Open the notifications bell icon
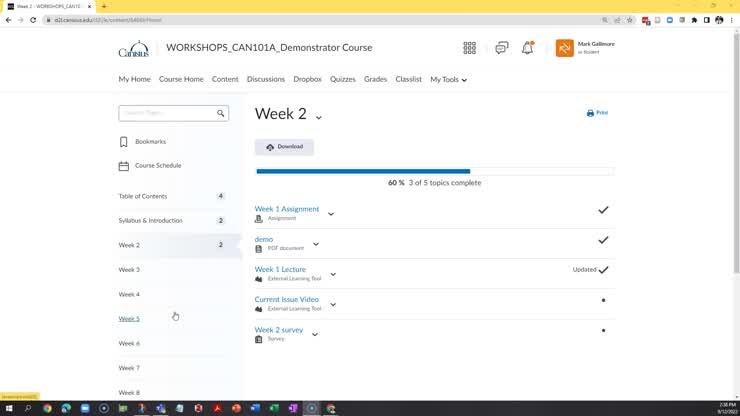This screenshot has width=740, height=416. (x=528, y=48)
